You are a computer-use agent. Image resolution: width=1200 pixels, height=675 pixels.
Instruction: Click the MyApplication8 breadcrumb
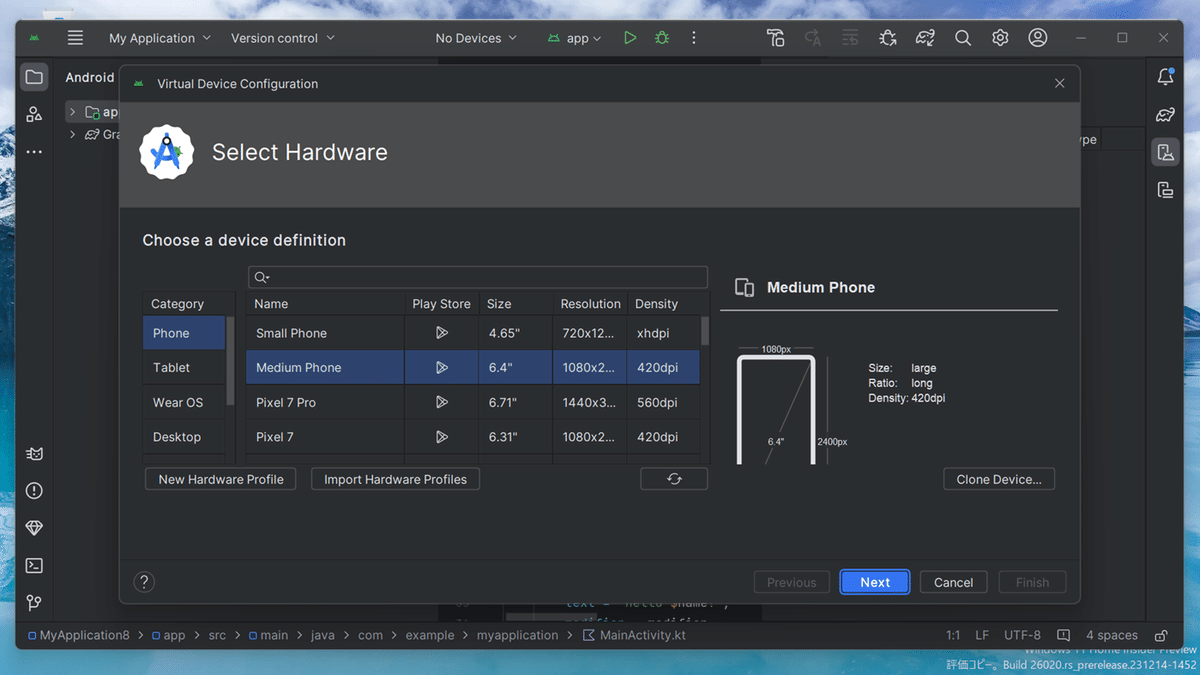pyautogui.click(x=78, y=635)
